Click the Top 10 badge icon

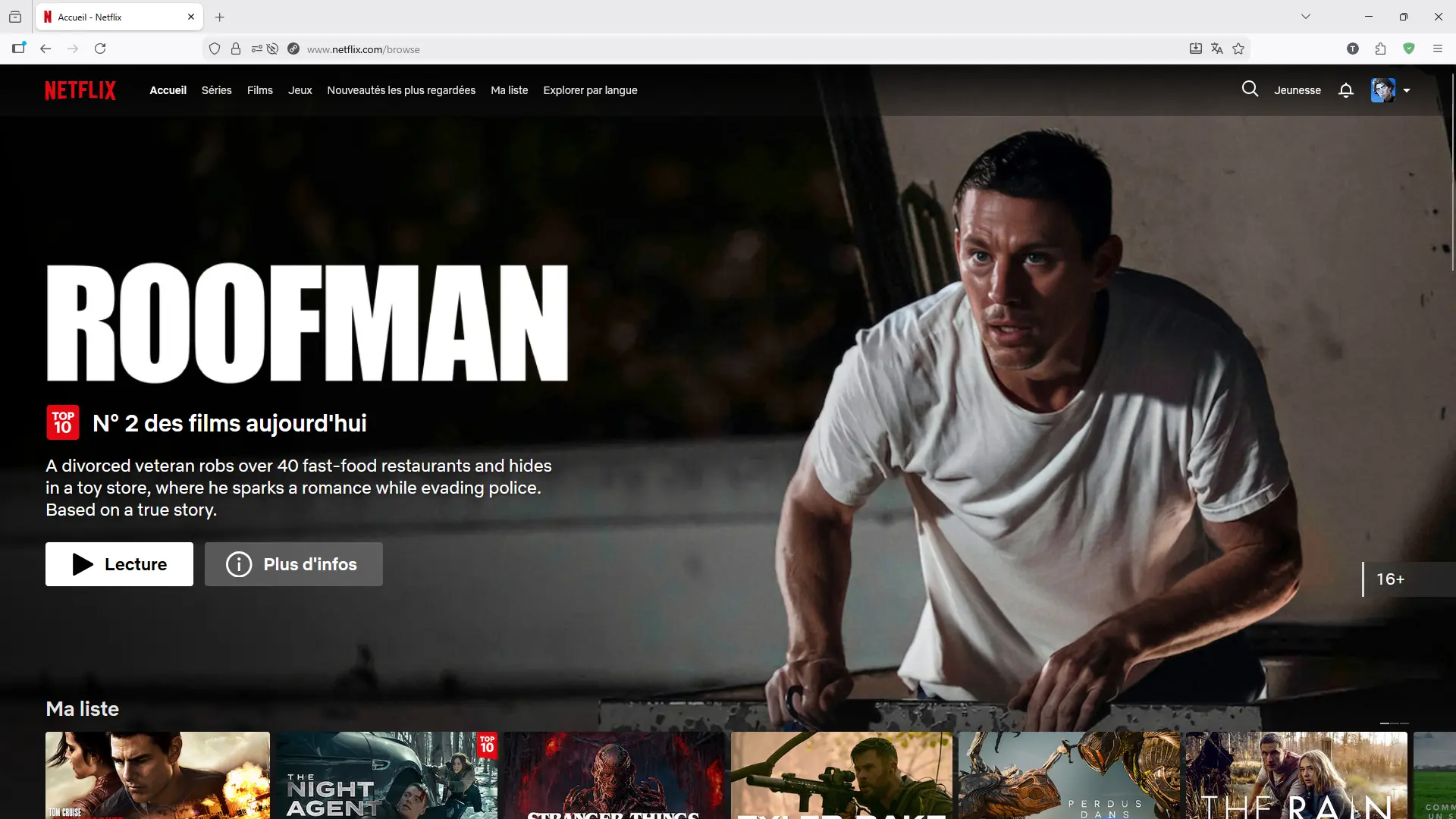[x=63, y=422]
